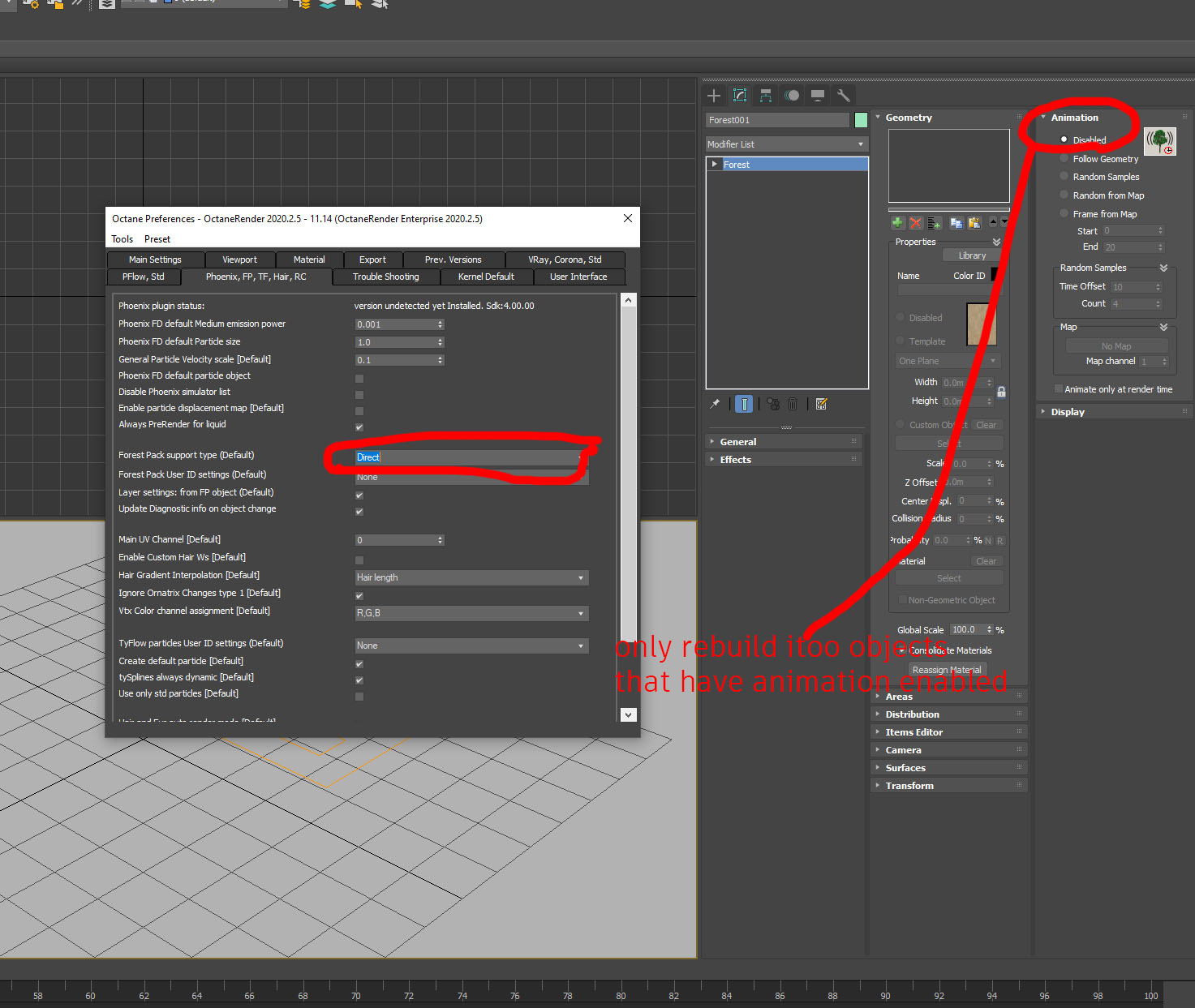Screen dimensions: 1195x1008
Task: Click the geometry texture thumbnail swatch
Action: pos(982,324)
